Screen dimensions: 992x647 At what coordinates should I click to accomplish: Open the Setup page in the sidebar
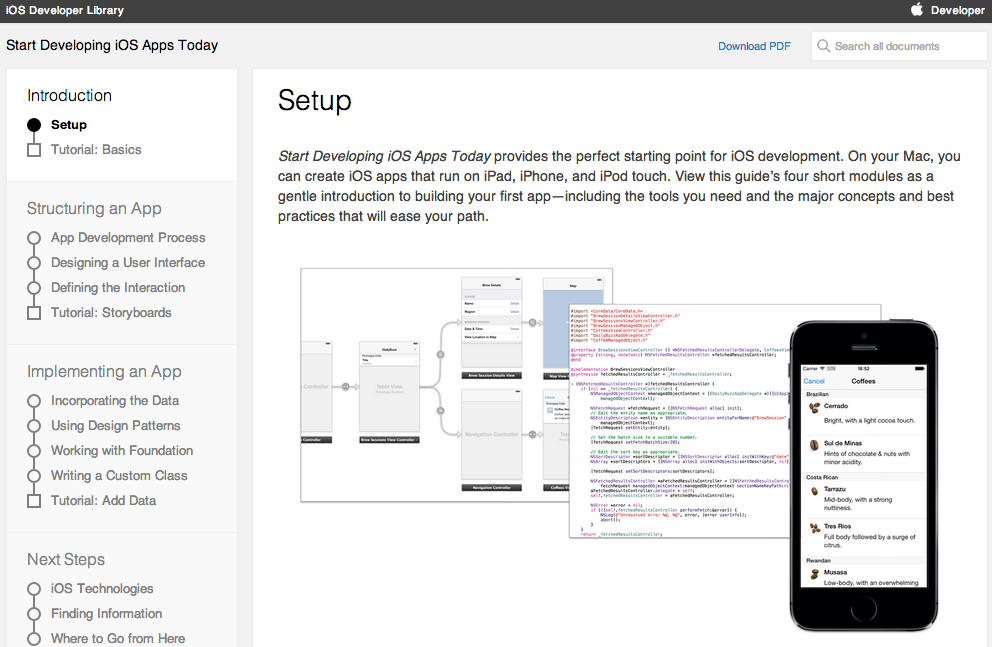point(69,125)
